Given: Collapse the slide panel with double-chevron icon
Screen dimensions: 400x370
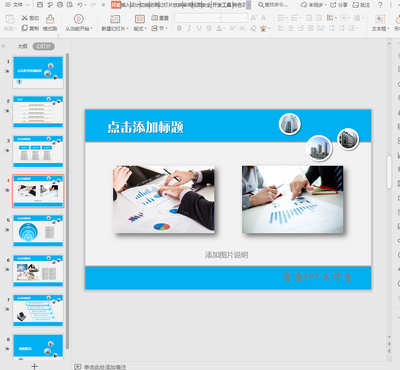Looking at the screenshot, I should (x=3, y=46).
